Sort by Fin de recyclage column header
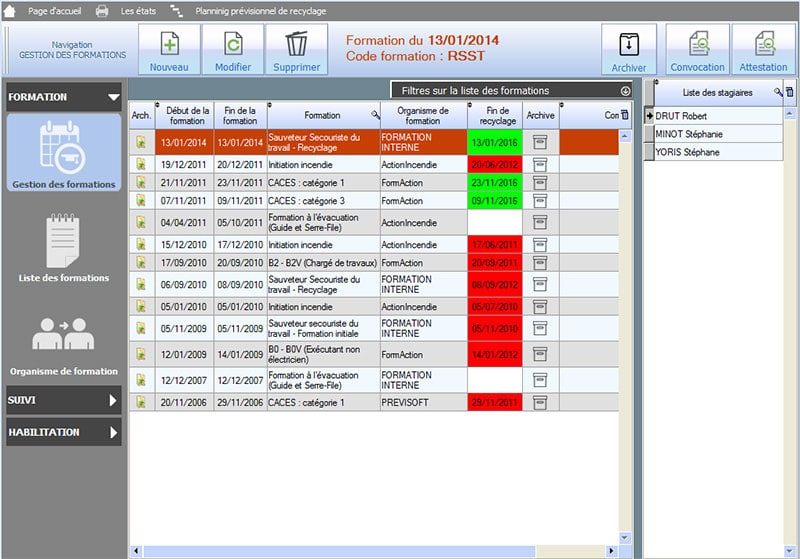Screen dimensions: 800x559 (x=497, y=116)
